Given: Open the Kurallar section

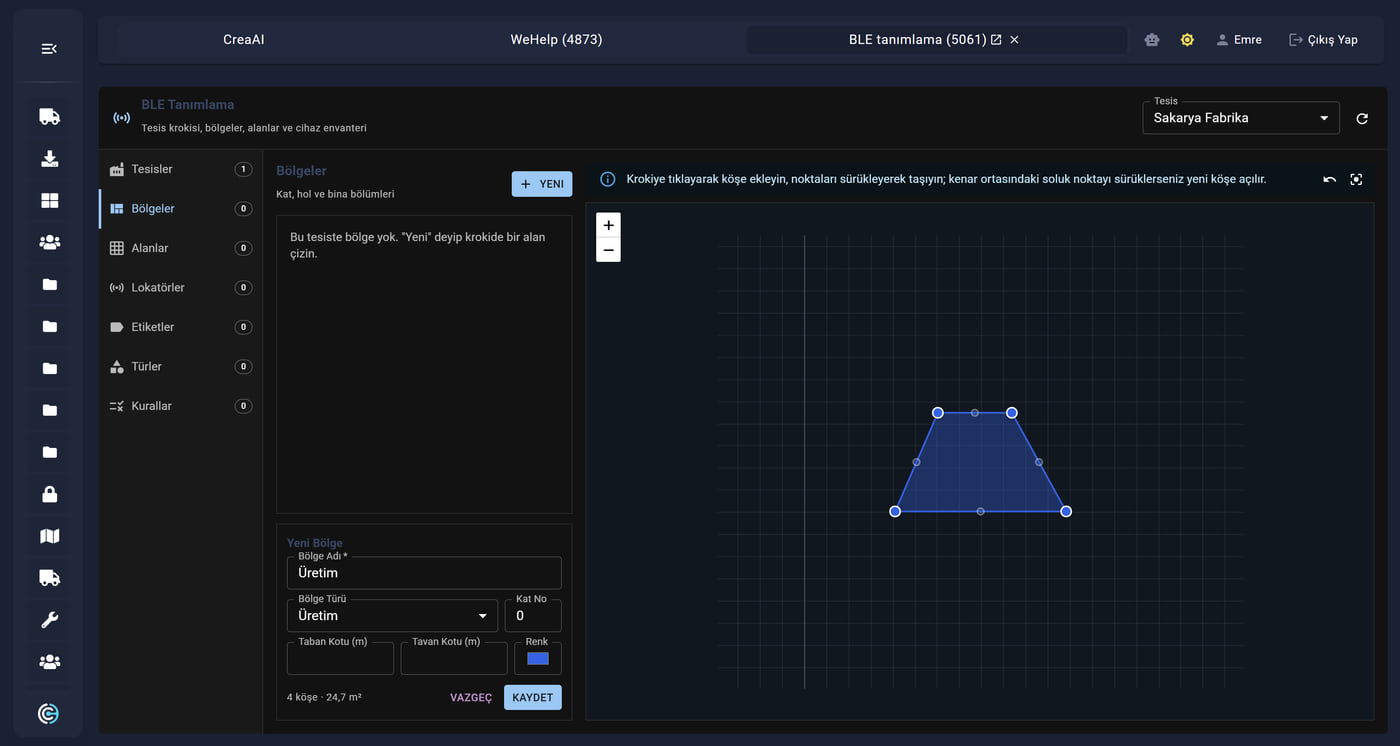Looking at the screenshot, I should coord(180,406).
